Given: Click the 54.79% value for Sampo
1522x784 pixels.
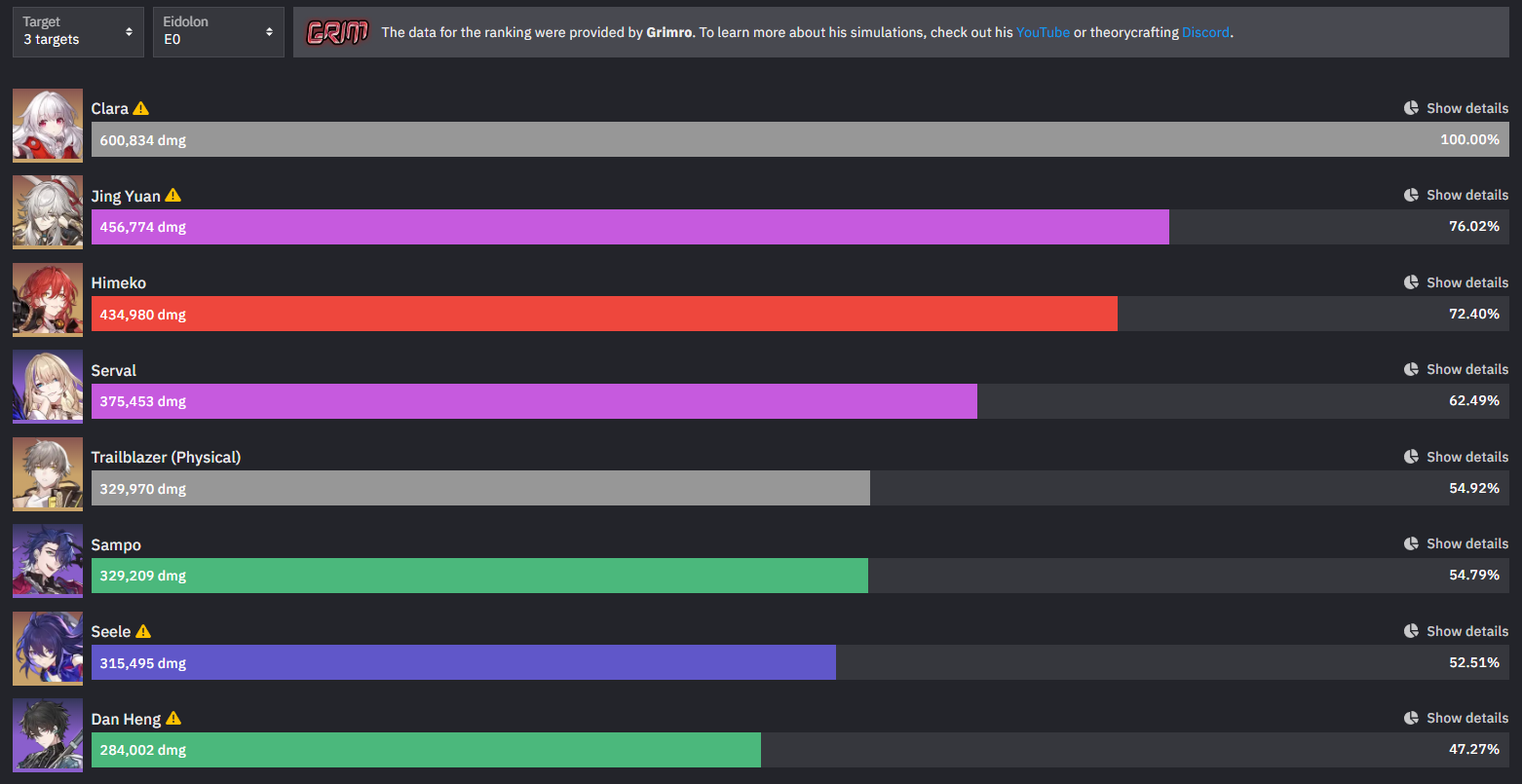Looking at the screenshot, I should 1474,575.
